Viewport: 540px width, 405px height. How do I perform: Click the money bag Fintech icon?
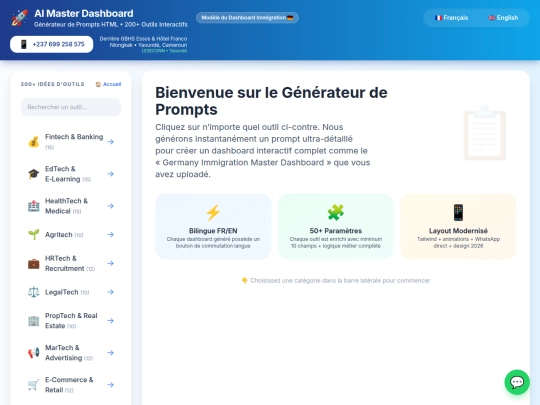pyautogui.click(x=33, y=142)
